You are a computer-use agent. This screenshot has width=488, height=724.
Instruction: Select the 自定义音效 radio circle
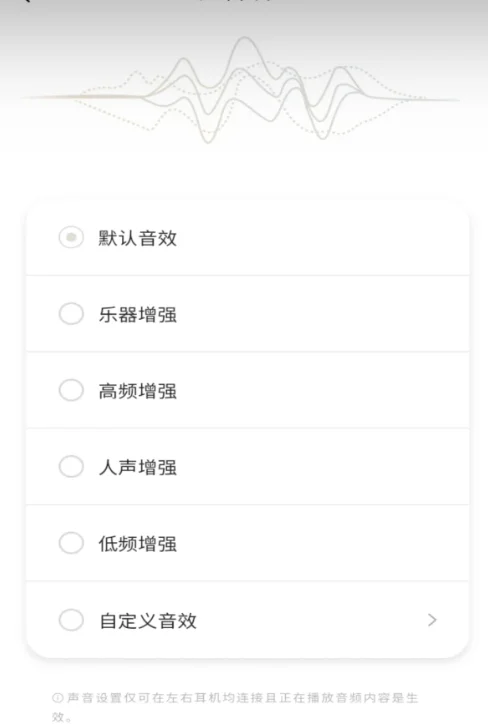coord(71,620)
